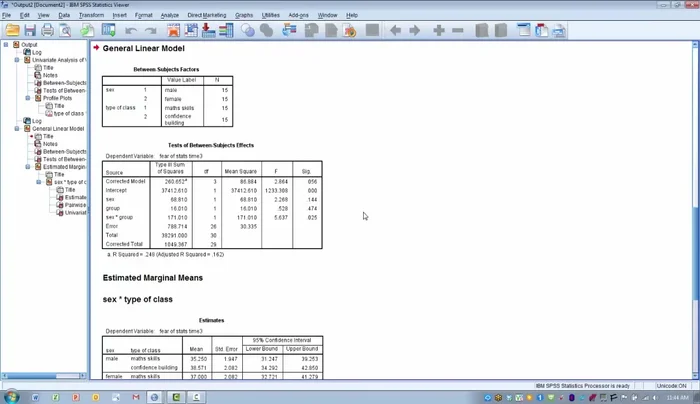Open the Add-ons menu

[x=298, y=15]
